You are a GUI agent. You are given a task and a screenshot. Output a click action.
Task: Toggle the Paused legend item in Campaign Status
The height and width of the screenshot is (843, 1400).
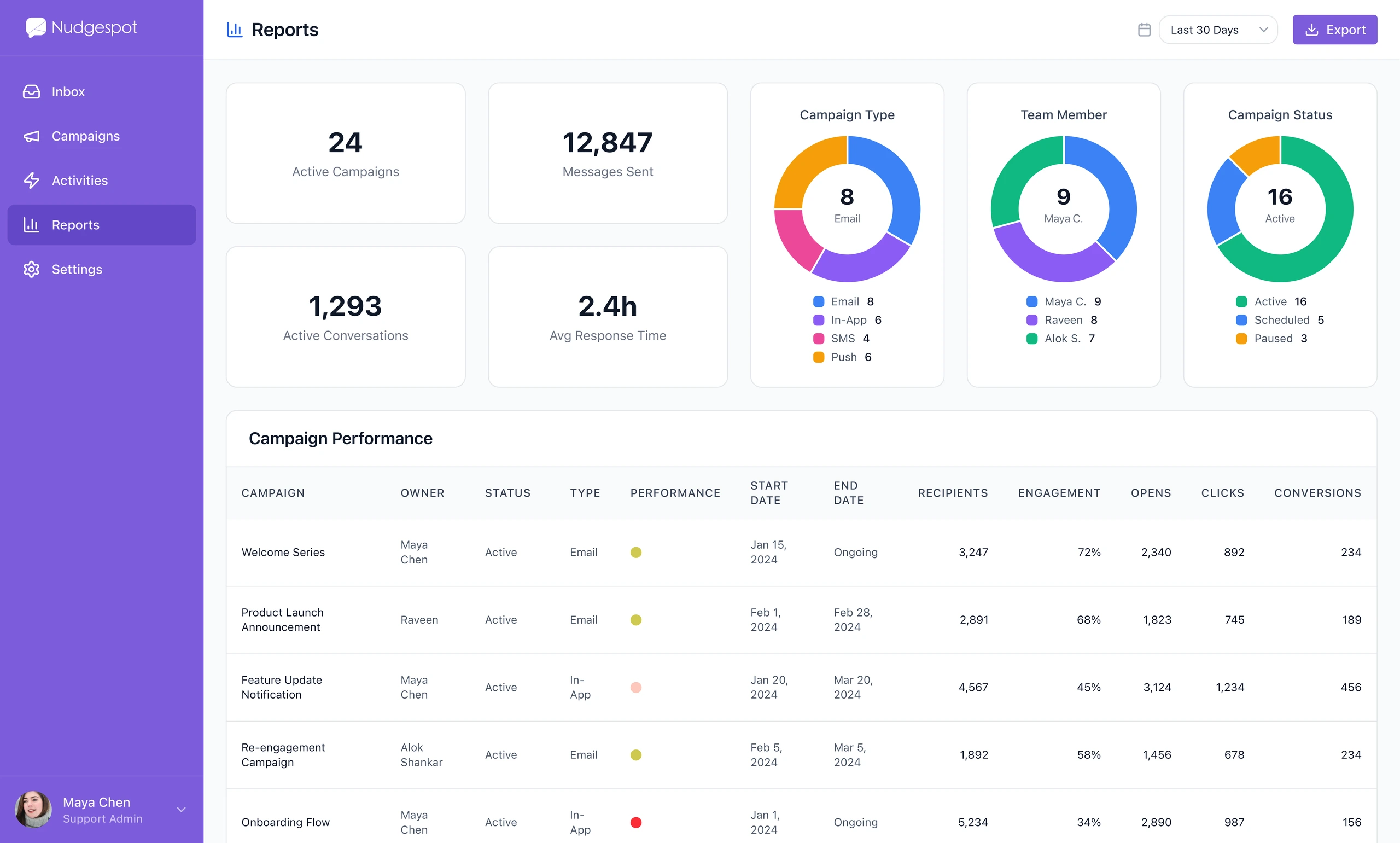[x=1271, y=339]
